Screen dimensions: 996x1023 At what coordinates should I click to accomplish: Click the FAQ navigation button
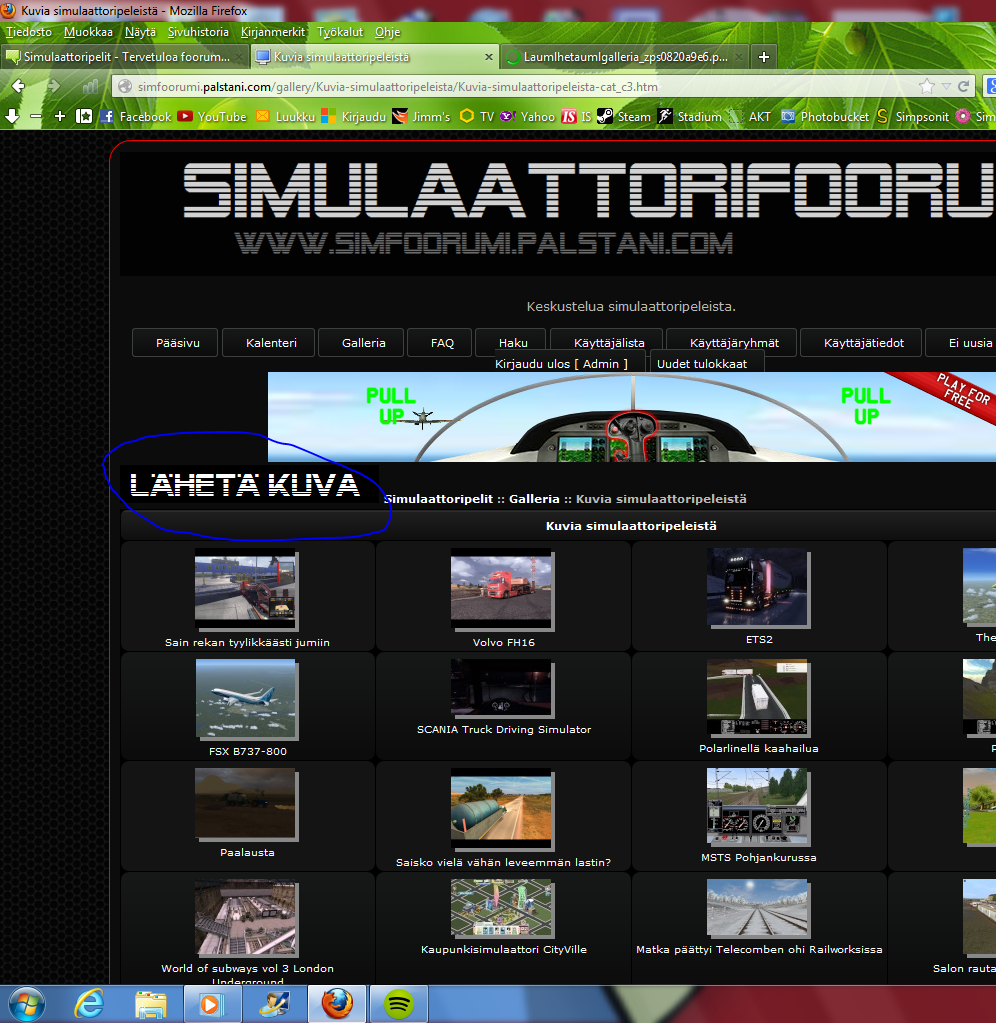[x=442, y=343]
